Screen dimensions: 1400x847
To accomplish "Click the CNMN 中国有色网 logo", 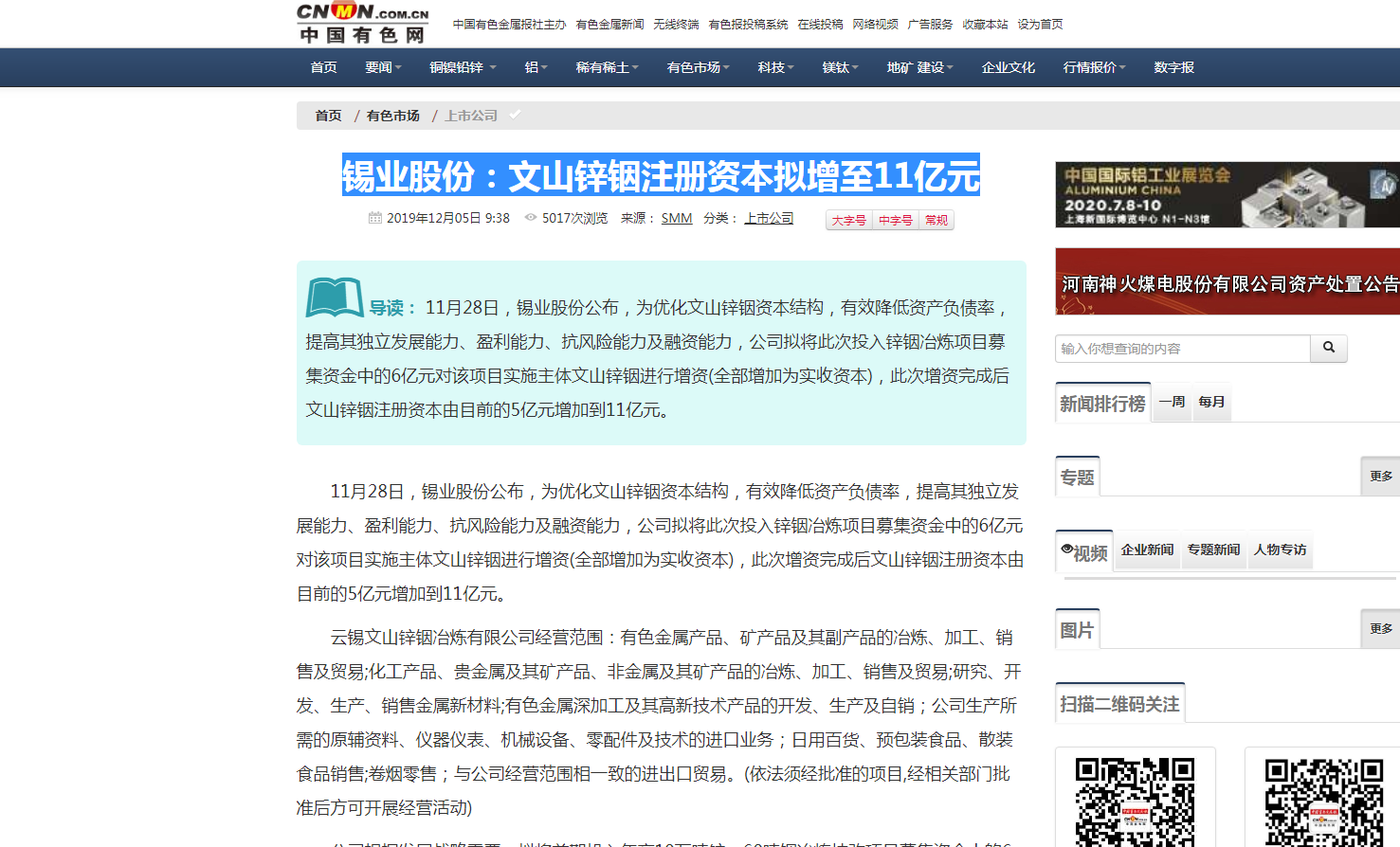I will [362, 24].
